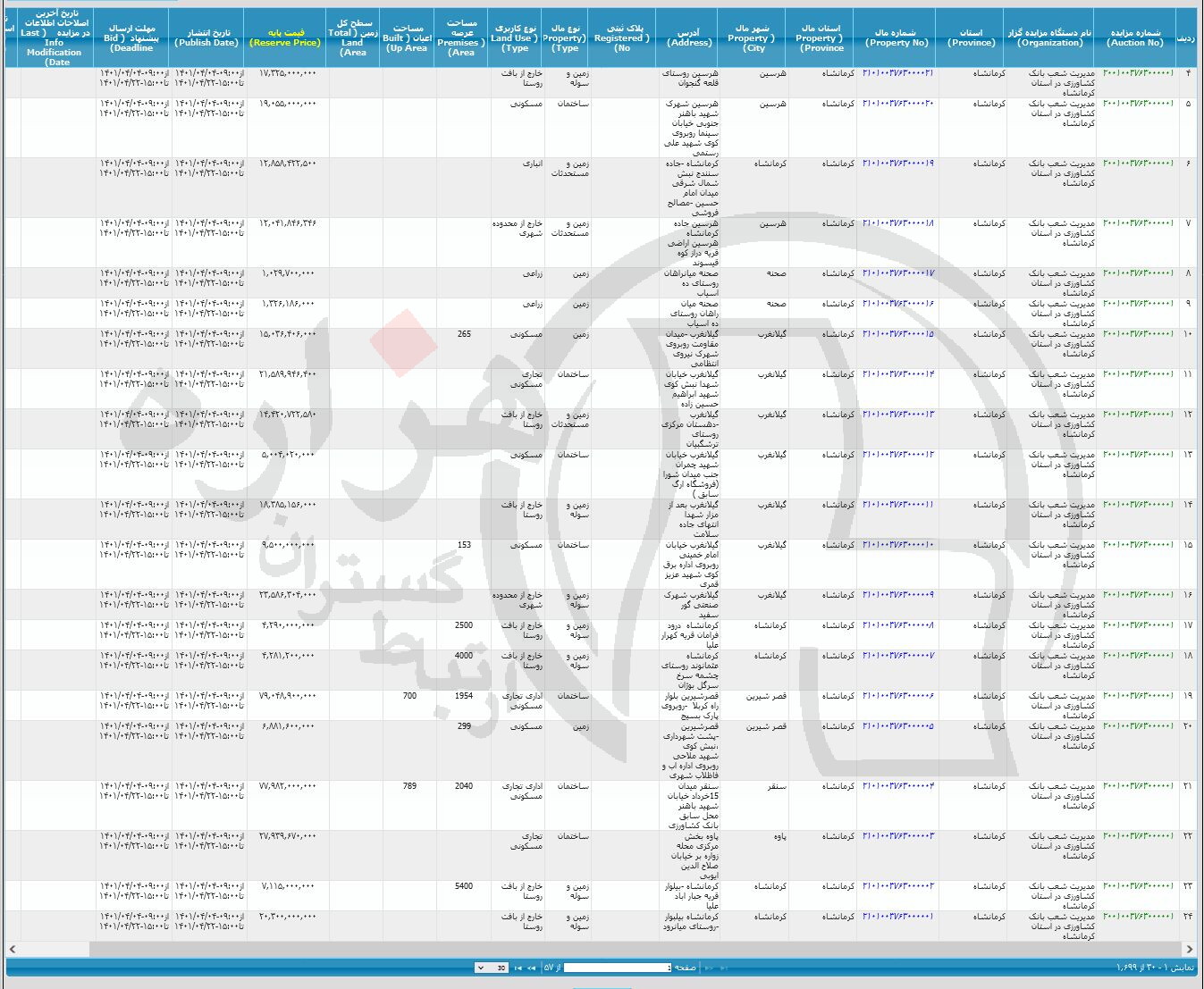Click the horizontal scrollbar's right arrow
This screenshot has width=1204, height=989.
pos(1190,949)
